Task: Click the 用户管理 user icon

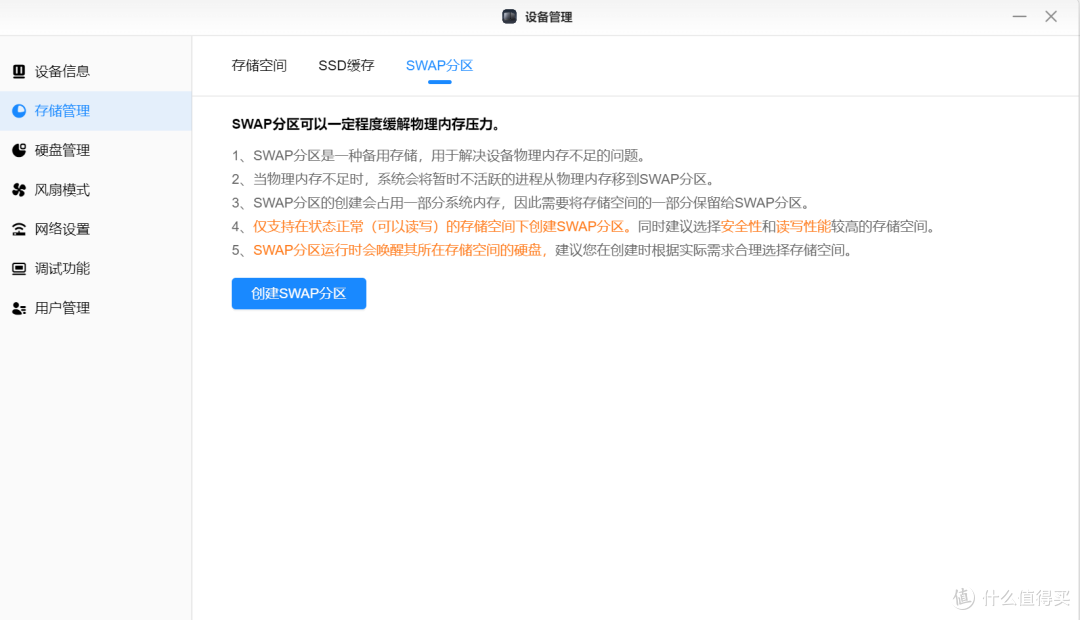Action: (x=19, y=308)
